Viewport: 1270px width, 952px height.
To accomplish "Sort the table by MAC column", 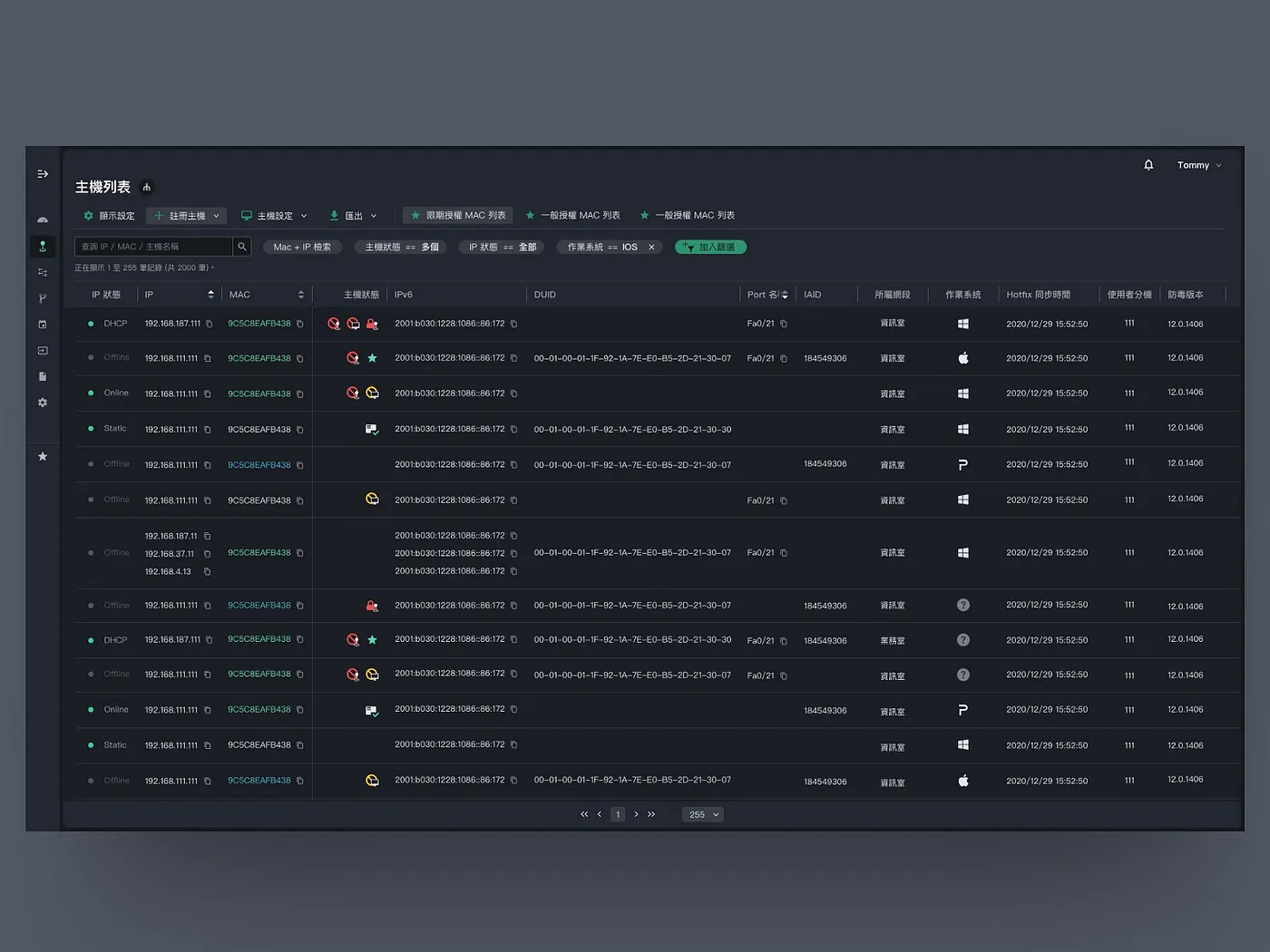I will point(300,295).
